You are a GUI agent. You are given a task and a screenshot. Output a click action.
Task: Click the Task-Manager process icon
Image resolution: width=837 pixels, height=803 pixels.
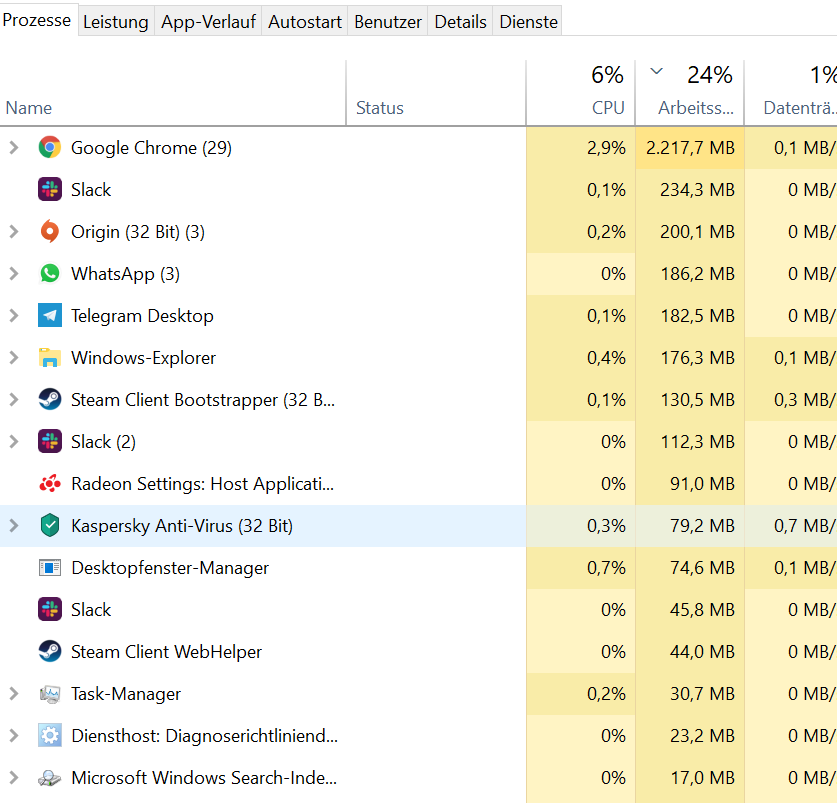[50, 694]
